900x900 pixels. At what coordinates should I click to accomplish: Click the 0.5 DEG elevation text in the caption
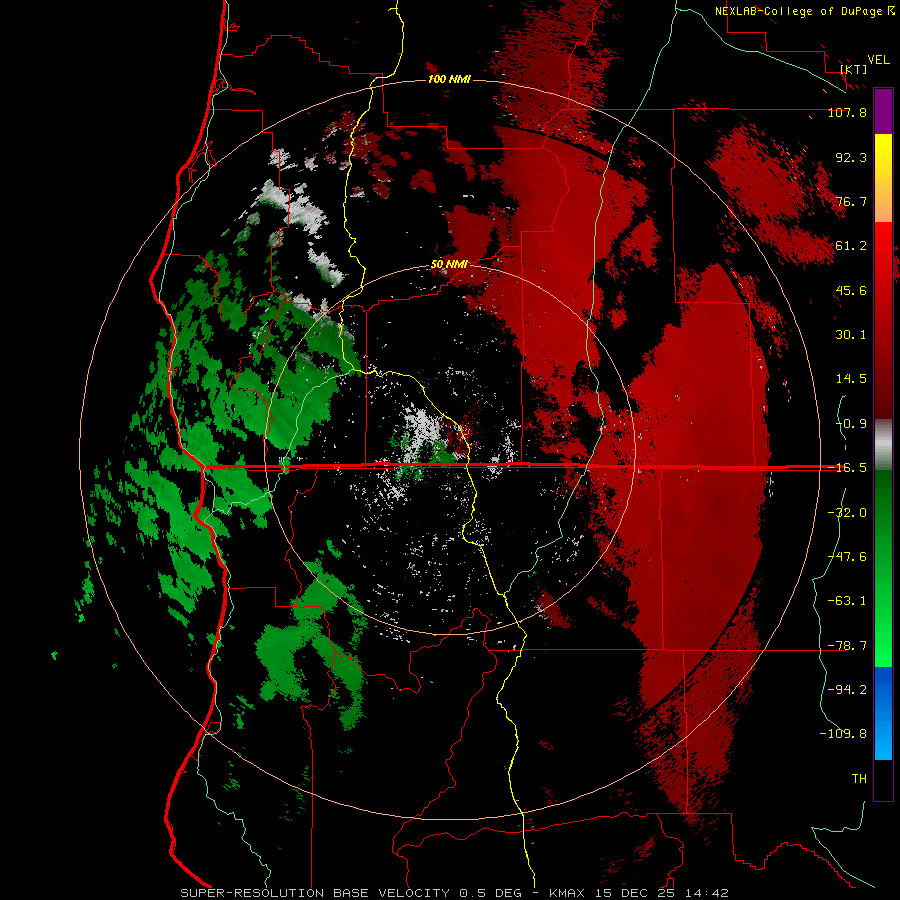[490, 893]
